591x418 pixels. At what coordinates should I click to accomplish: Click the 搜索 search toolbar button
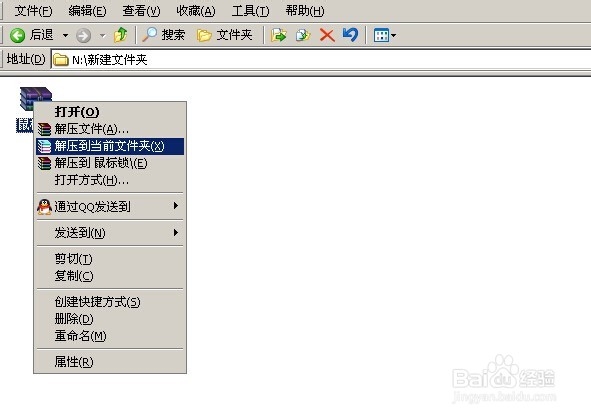(163, 35)
